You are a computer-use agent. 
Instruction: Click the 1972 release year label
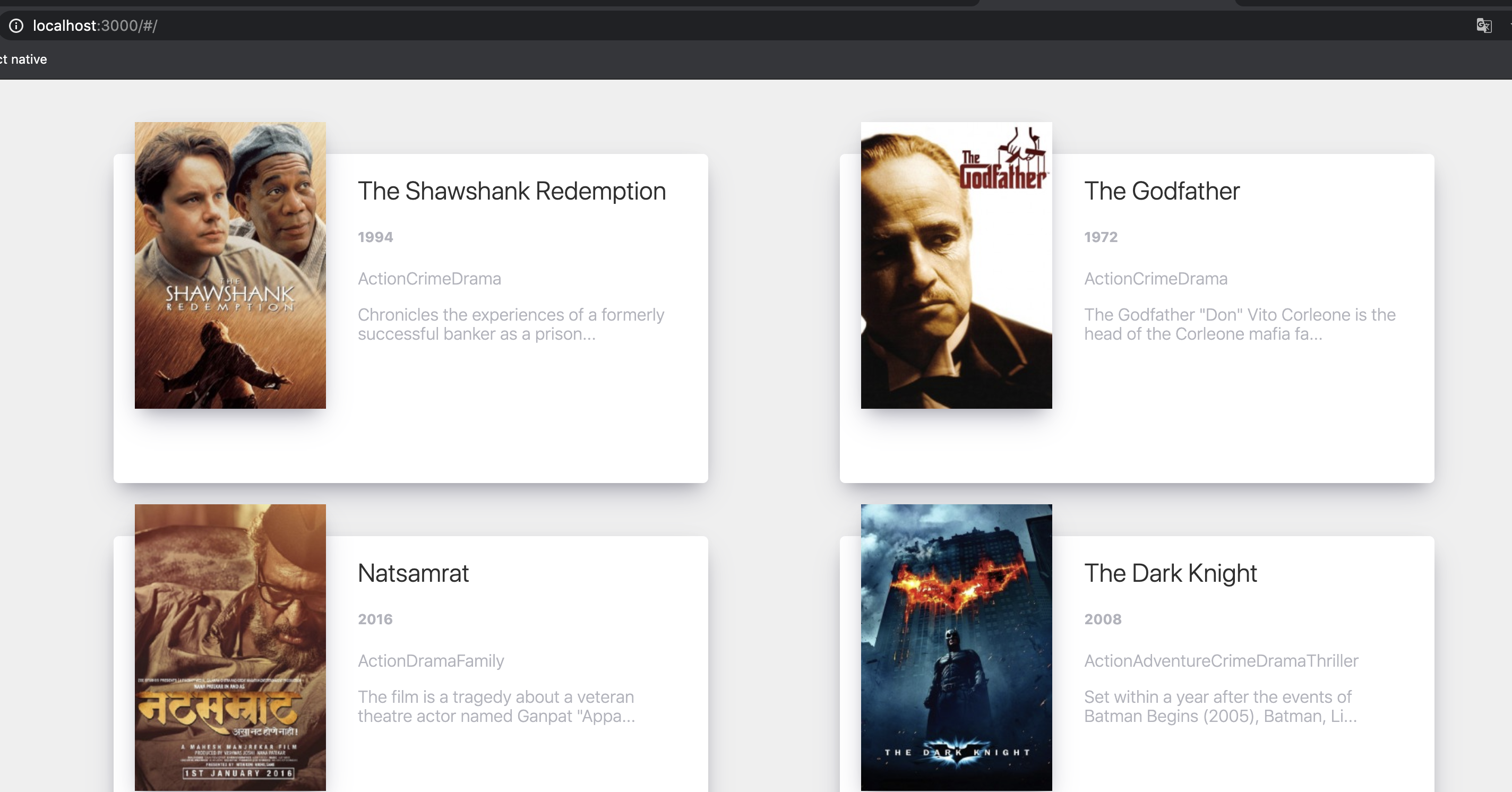pos(1101,237)
